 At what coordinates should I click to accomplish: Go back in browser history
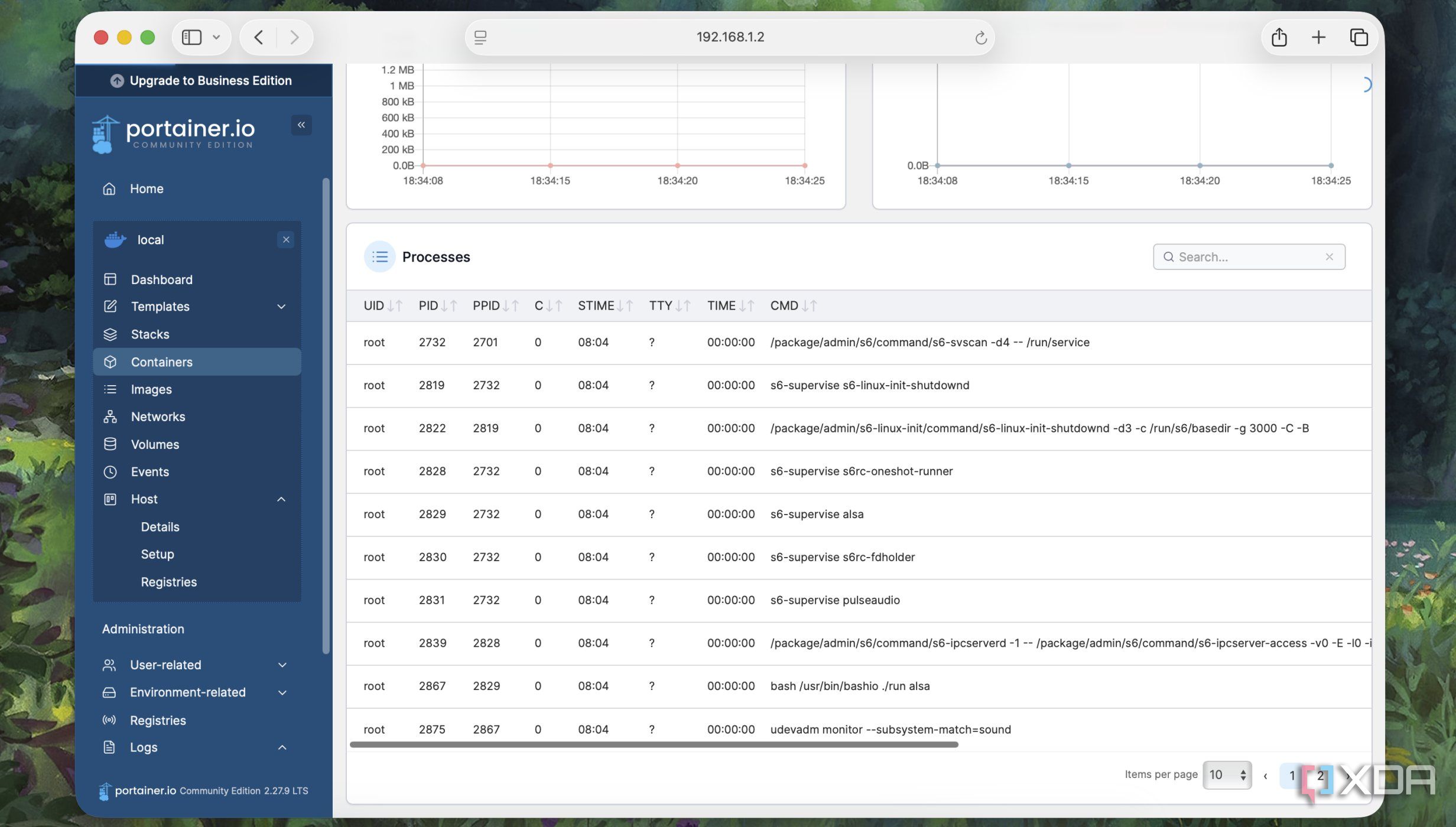point(258,37)
